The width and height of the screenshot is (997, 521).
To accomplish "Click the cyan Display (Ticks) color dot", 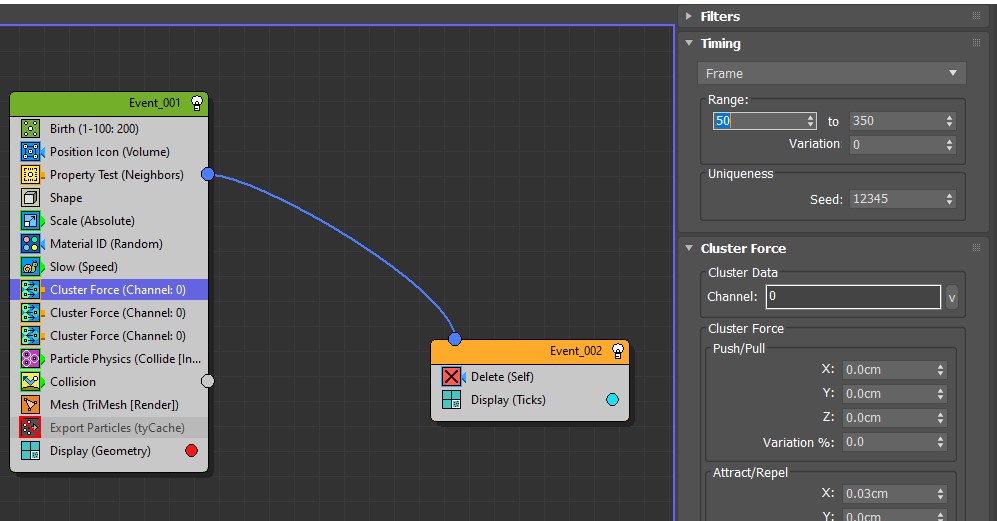I will coord(612,399).
